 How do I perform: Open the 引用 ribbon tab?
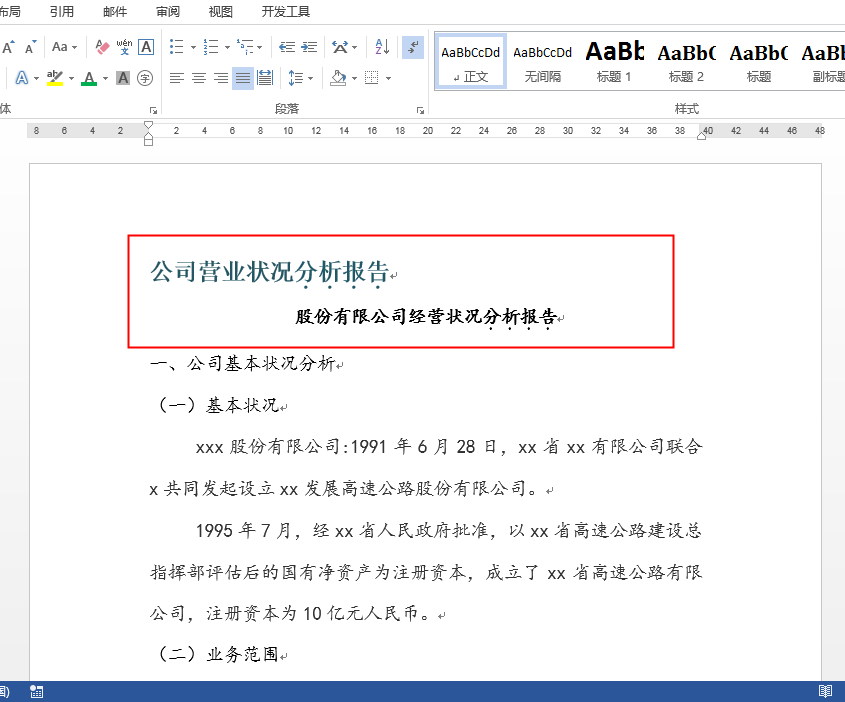61,11
